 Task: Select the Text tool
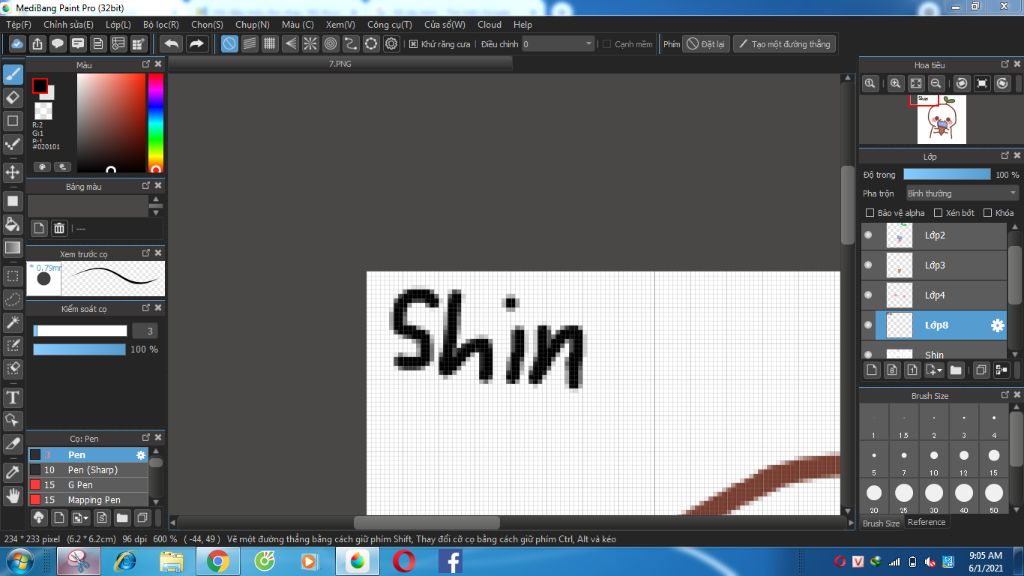pos(13,397)
